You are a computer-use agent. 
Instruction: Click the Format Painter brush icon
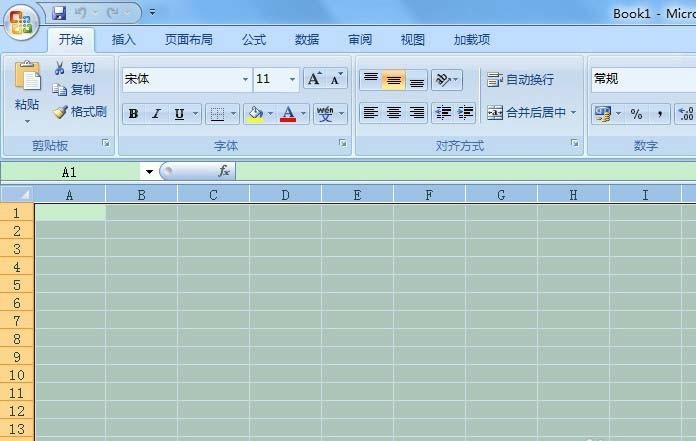60,112
